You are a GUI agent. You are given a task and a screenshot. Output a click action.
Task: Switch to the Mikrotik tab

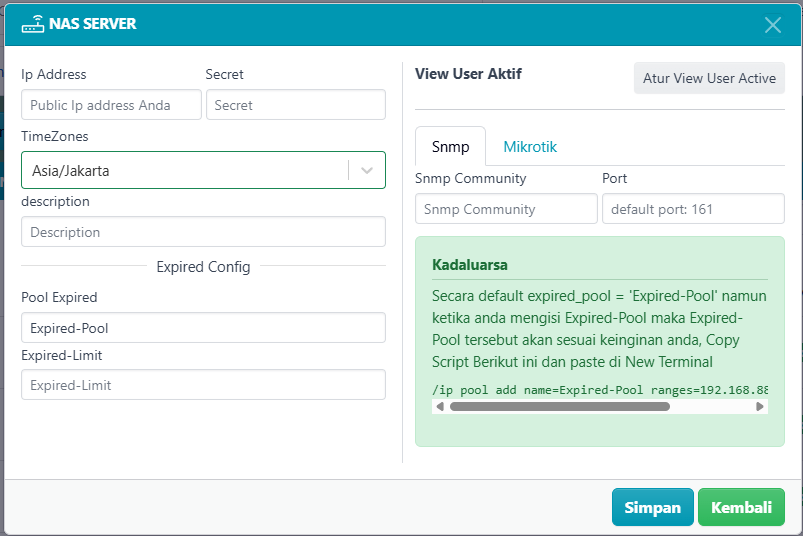coord(530,147)
